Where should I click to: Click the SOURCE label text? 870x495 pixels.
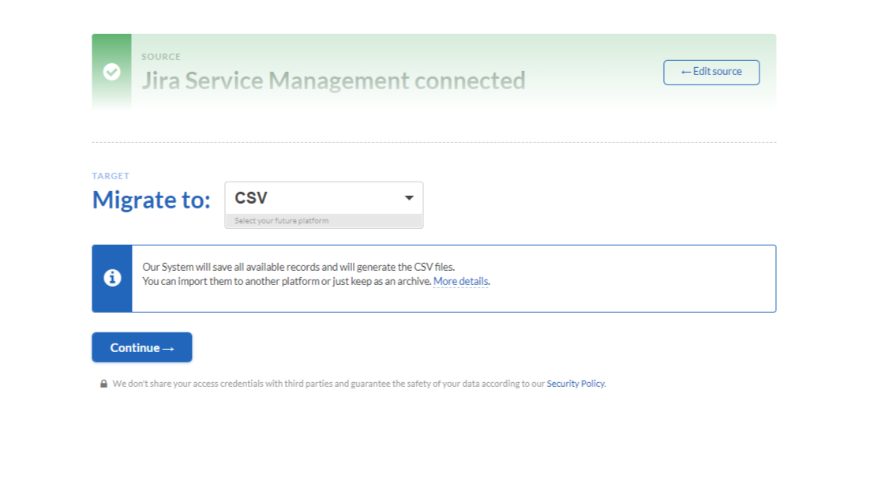pyautogui.click(x=161, y=57)
